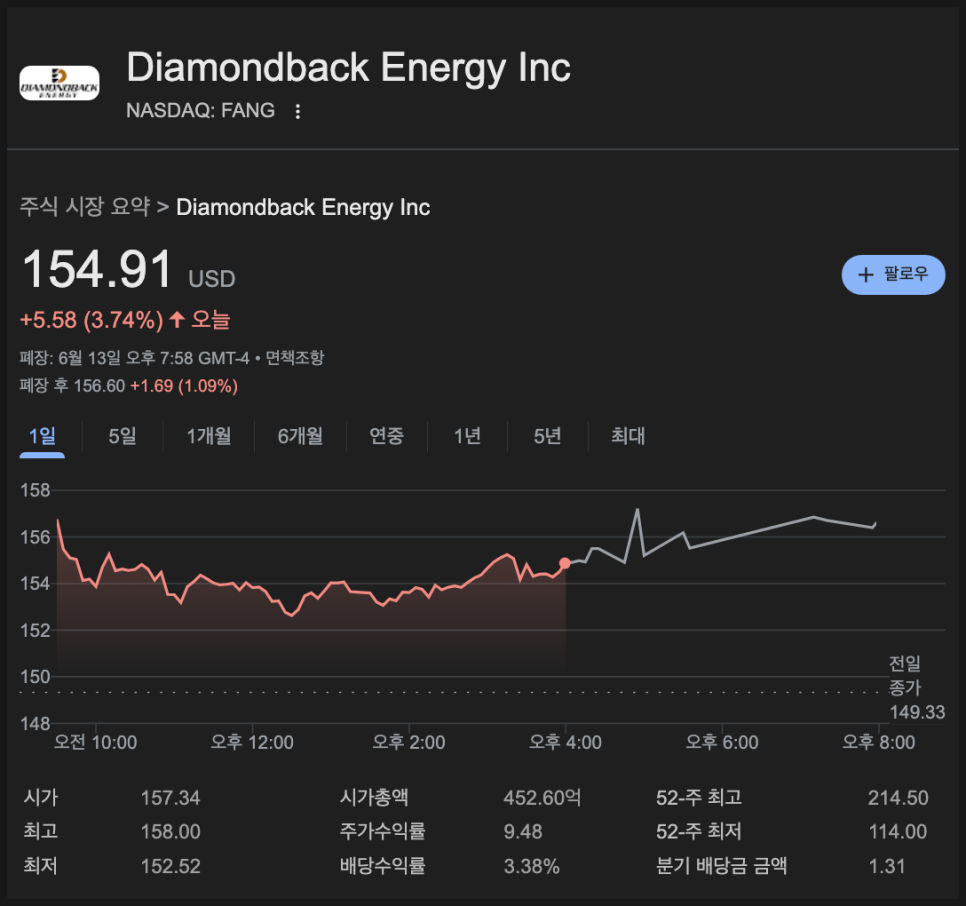Click the 오전 10:00 axis label
The height and width of the screenshot is (906, 966).
[x=95, y=742]
